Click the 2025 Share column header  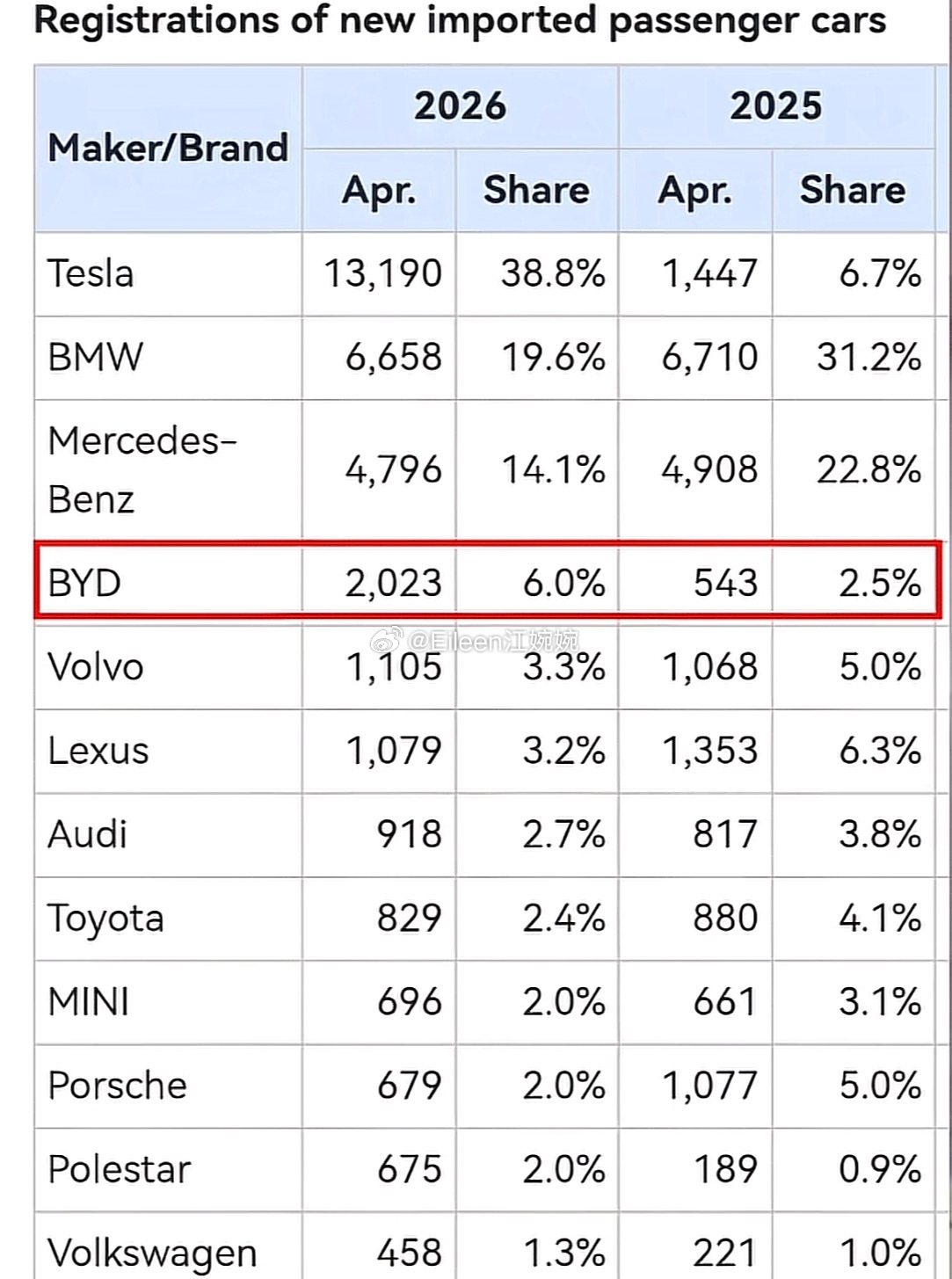pos(852,190)
